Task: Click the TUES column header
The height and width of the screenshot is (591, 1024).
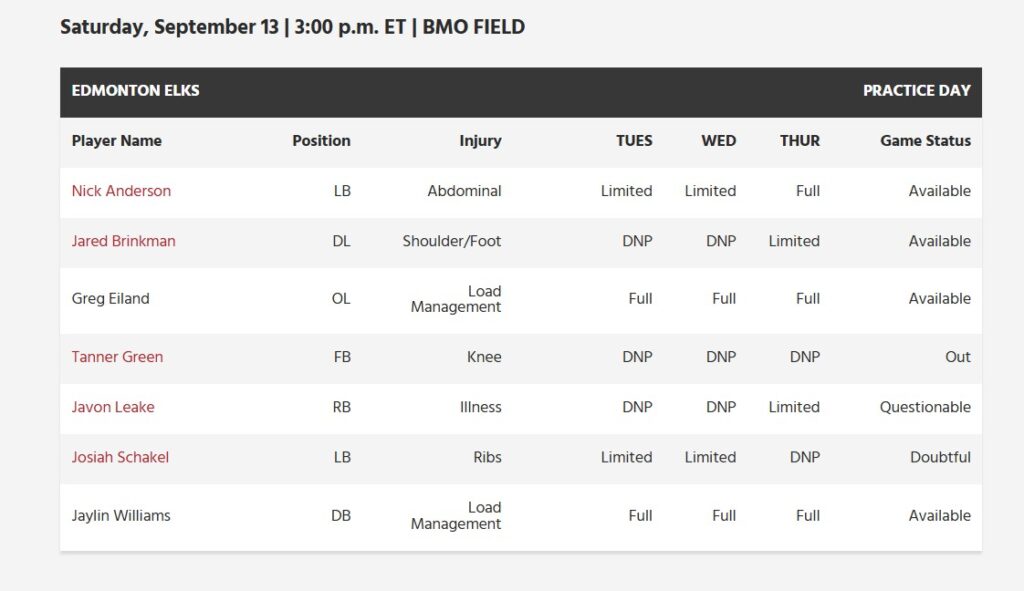Action: [634, 141]
